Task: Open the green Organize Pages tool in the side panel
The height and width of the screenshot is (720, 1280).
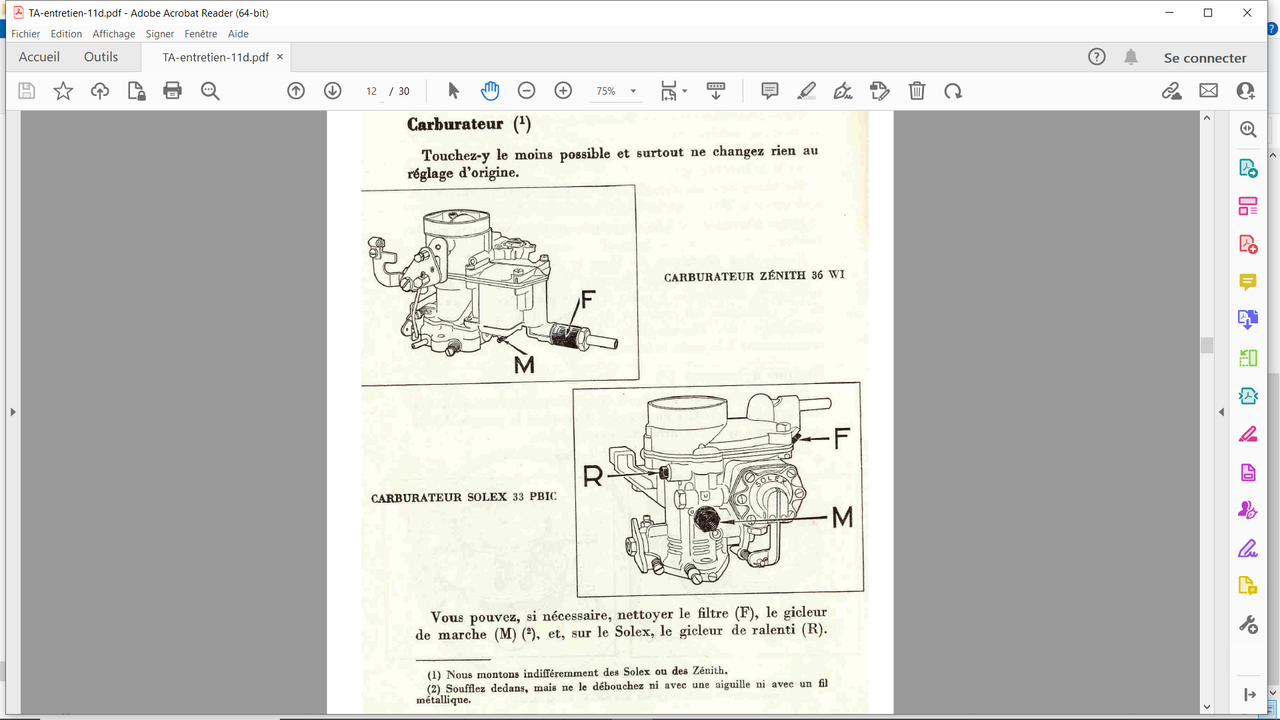Action: tap(1248, 358)
